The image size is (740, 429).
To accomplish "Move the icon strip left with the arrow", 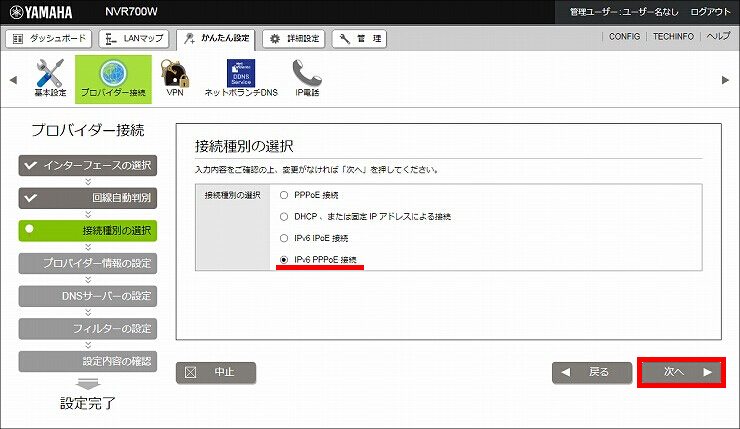I will click(x=13, y=80).
